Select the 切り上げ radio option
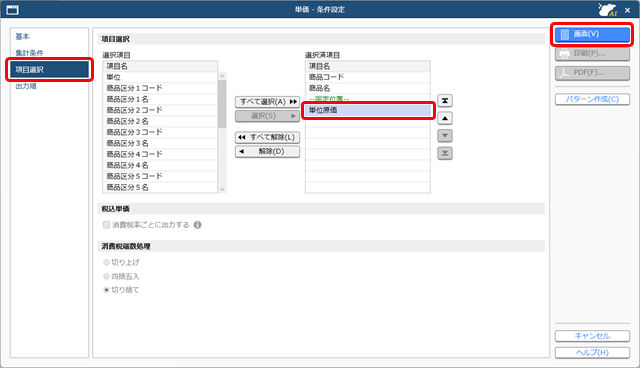Image resolution: width=640 pixels, height=368 pixels. (107, 262)
